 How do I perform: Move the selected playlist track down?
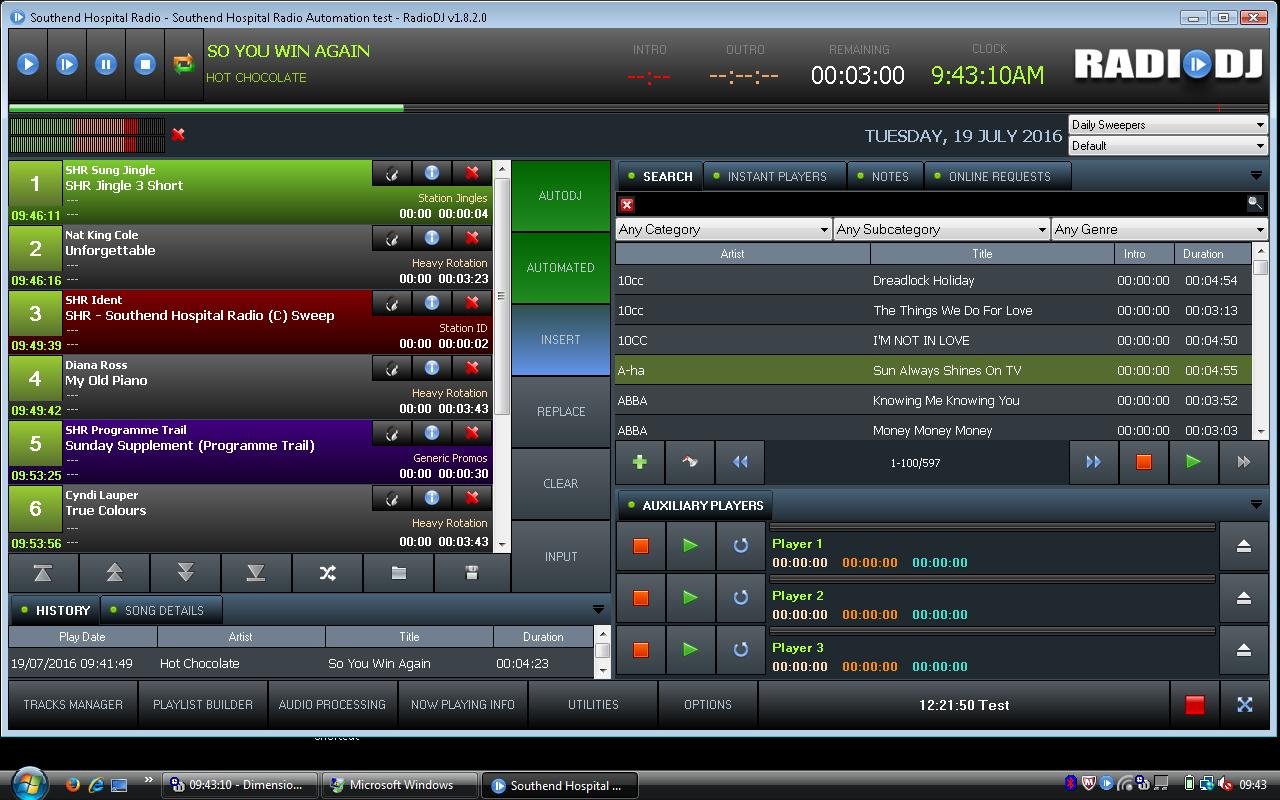[x=185, y=573]
